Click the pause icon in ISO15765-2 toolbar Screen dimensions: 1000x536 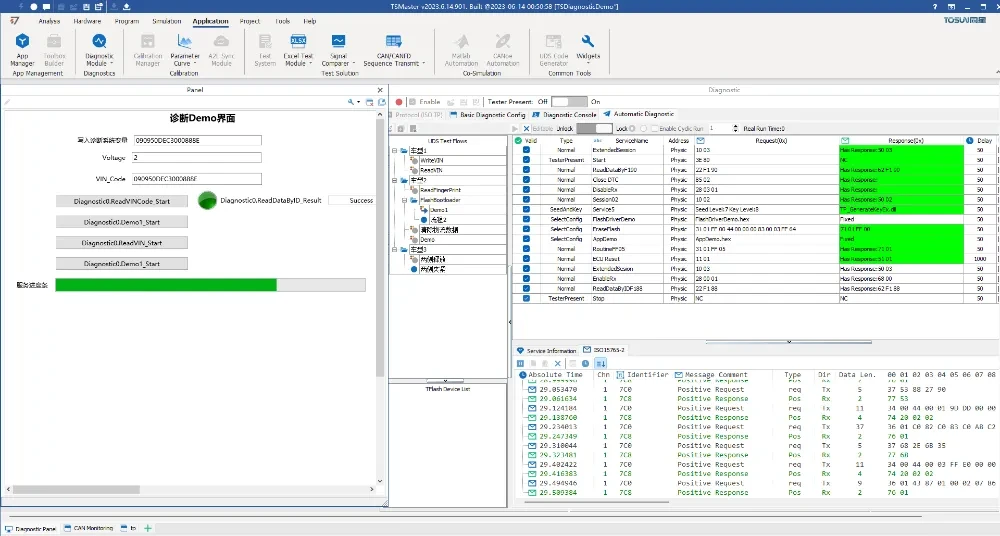coord(520,363)
